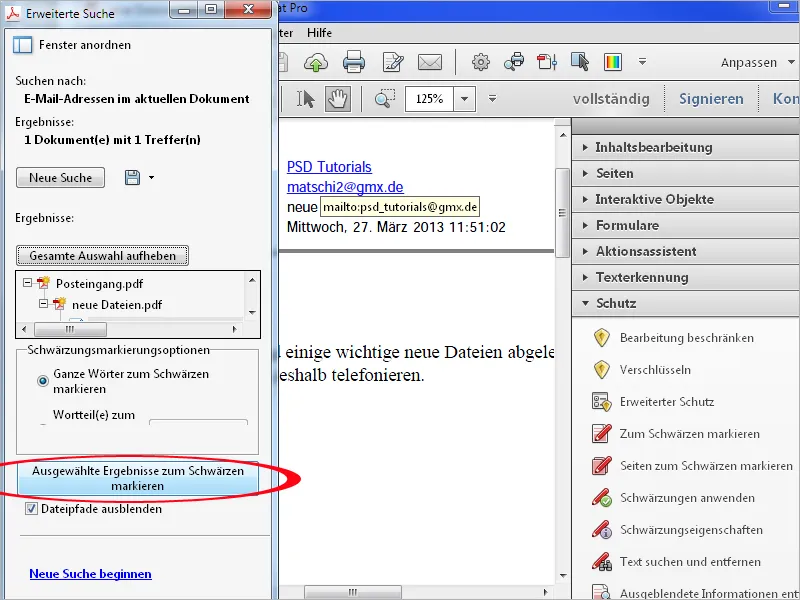Click the print preview magnifier icon

coord(514,62)
